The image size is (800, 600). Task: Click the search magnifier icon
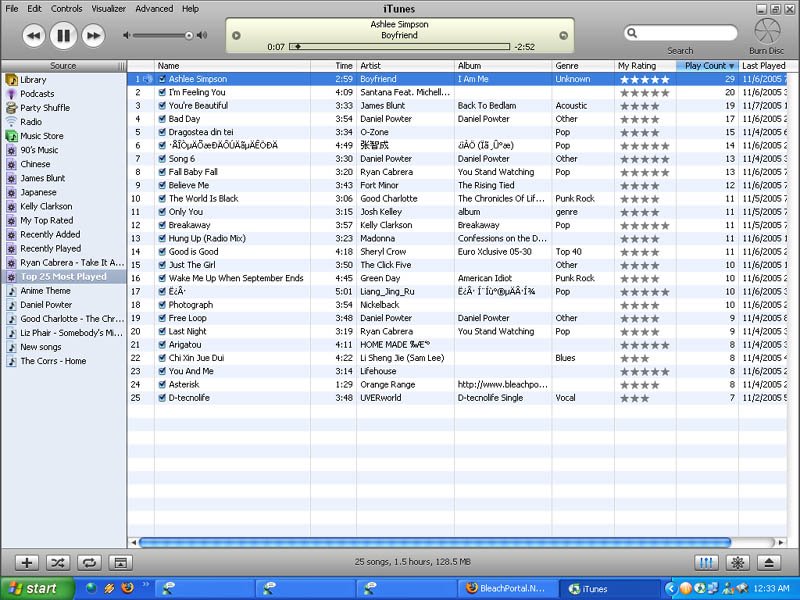[632, 33]
